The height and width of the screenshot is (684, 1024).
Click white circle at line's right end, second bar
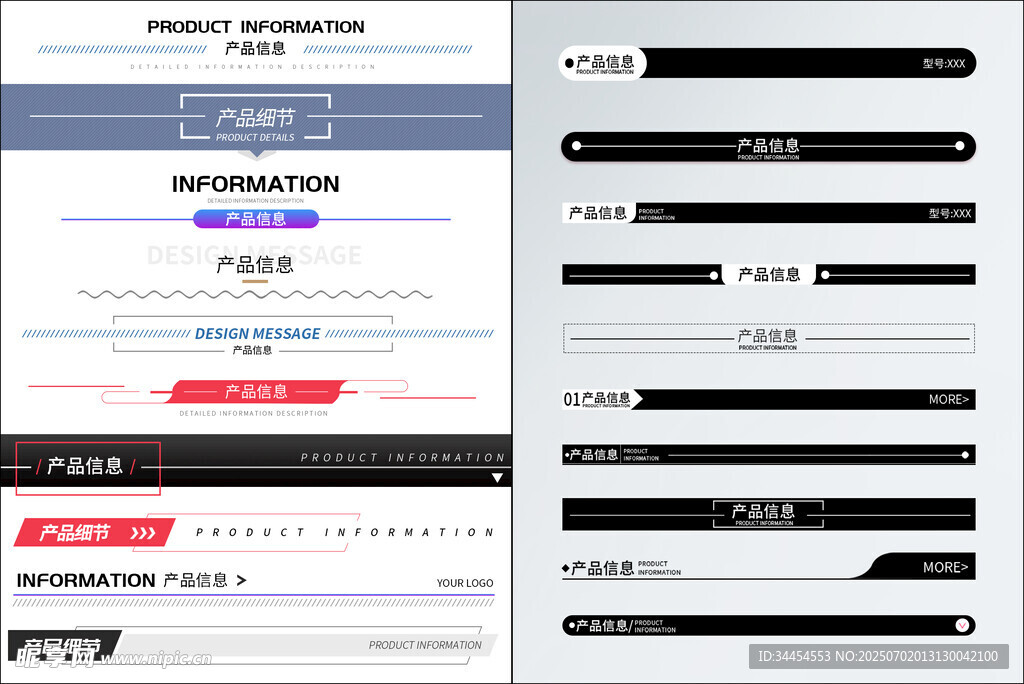tap(961, 146)
